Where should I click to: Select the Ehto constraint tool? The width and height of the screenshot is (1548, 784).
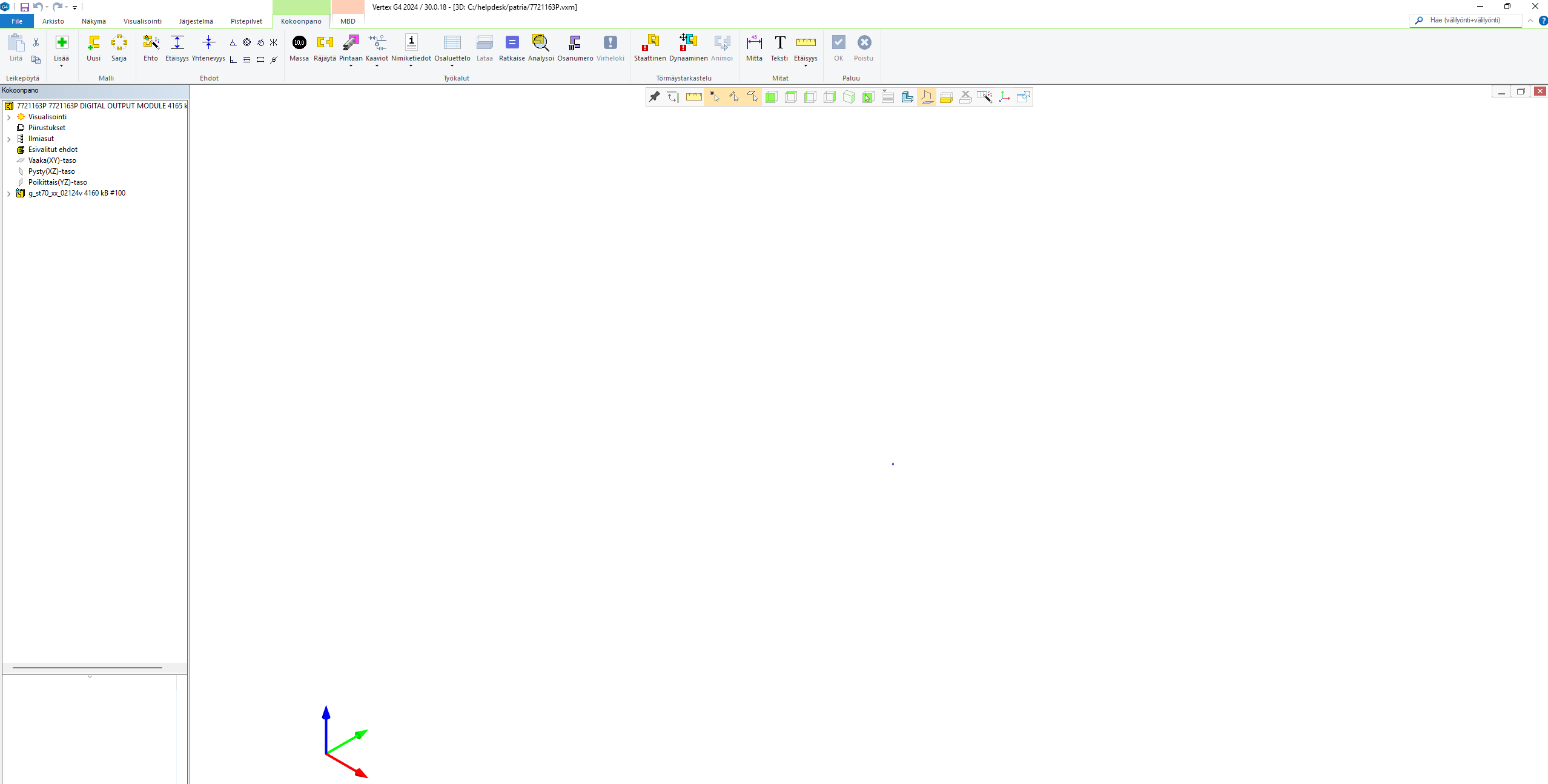(x=150, y=48)
